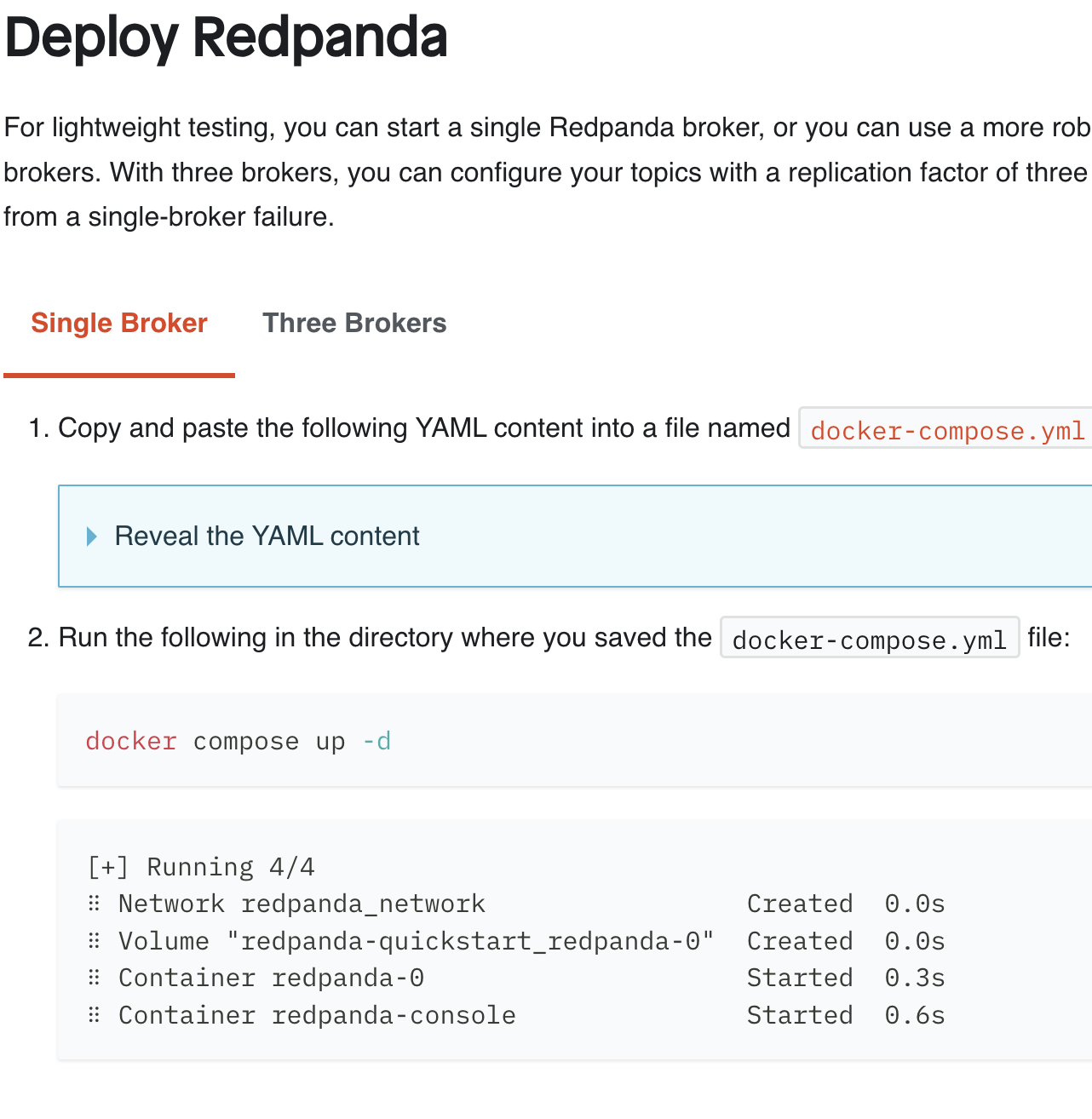Screen dimensions: 1092x1119
Task: Click the Deploy Redpanda heading
Action: [226, 37]
